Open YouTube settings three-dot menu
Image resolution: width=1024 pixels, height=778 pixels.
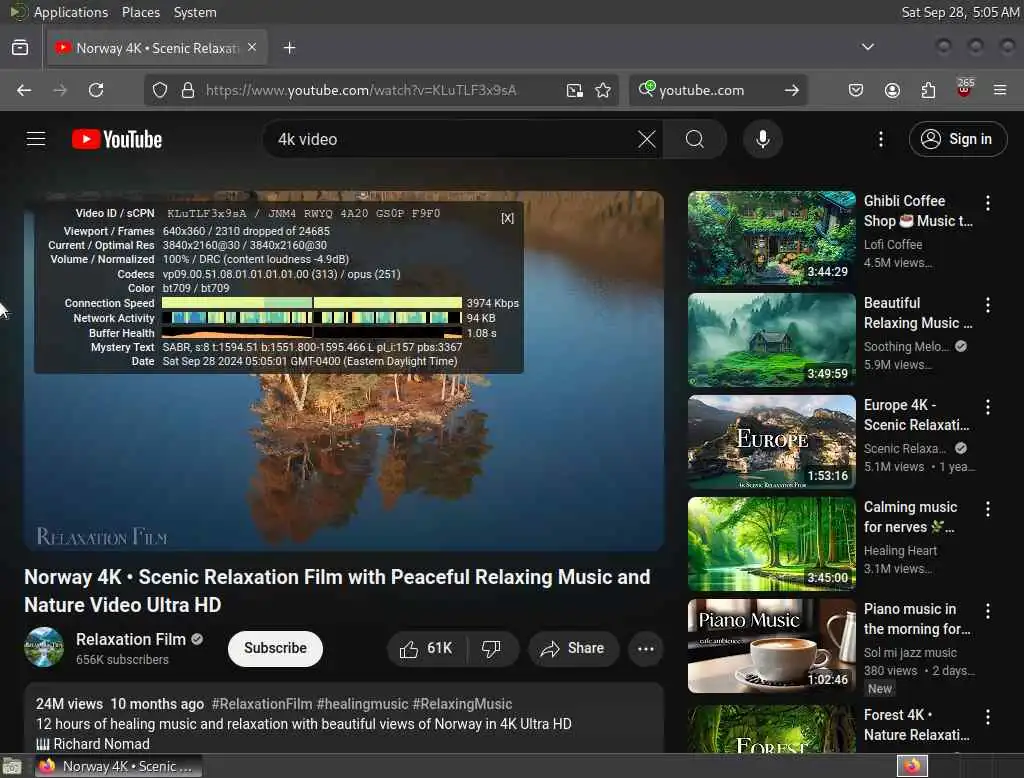pyautogui.click(x=881, y=139)
